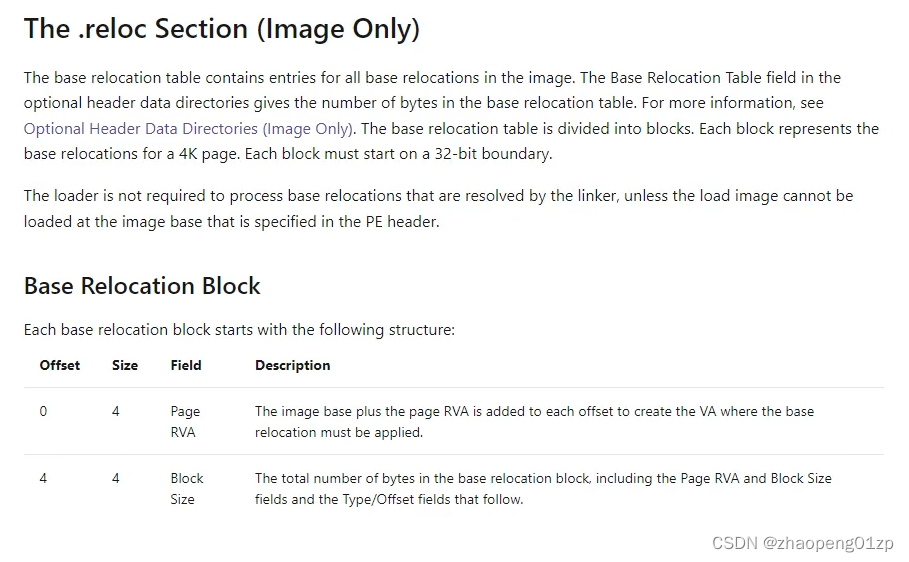This screenshot has width=909, height=562.
Task: Open the Optional Header Data Directories link
Action: [x=188, y=128]
